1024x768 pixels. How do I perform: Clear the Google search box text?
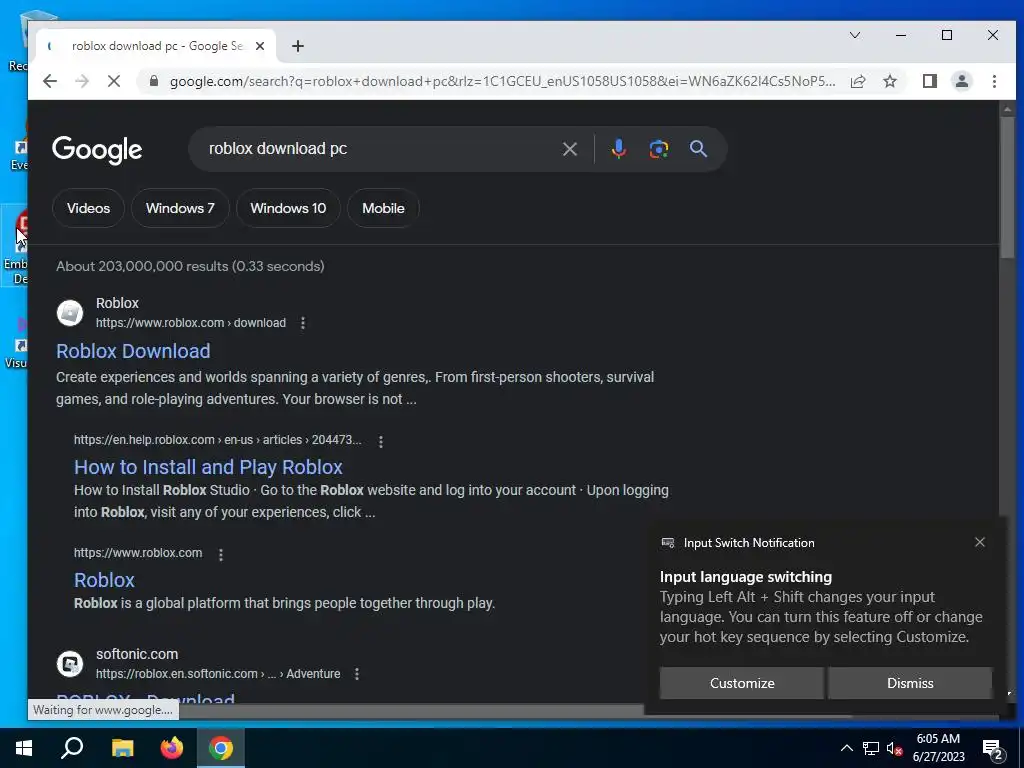pyautogui.click(x=569, y=149)
